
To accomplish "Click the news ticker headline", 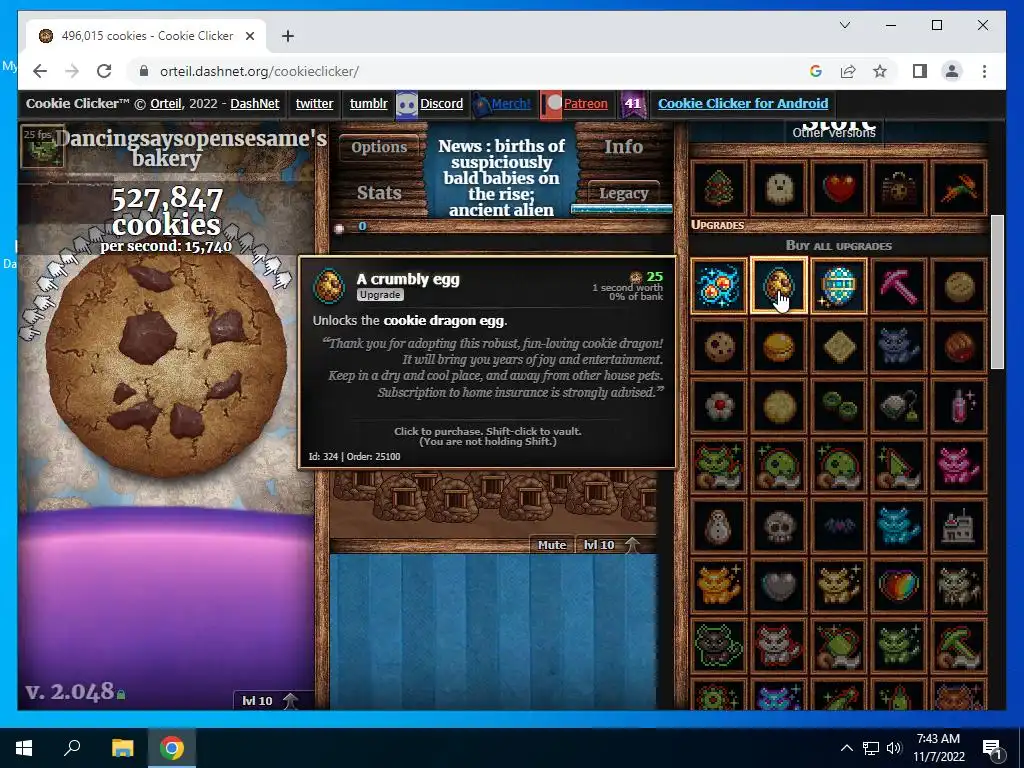I will tap(502, 178).
